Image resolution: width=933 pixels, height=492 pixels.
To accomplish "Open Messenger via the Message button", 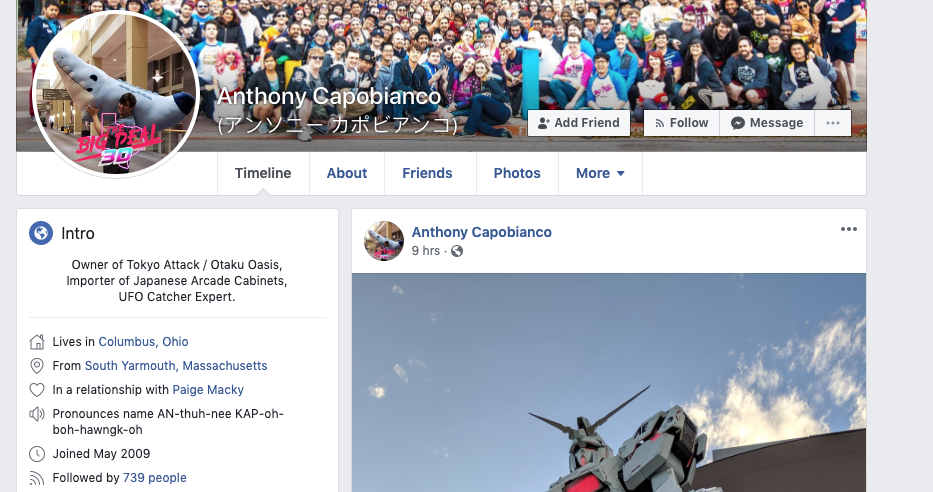I will coord(768,123).
